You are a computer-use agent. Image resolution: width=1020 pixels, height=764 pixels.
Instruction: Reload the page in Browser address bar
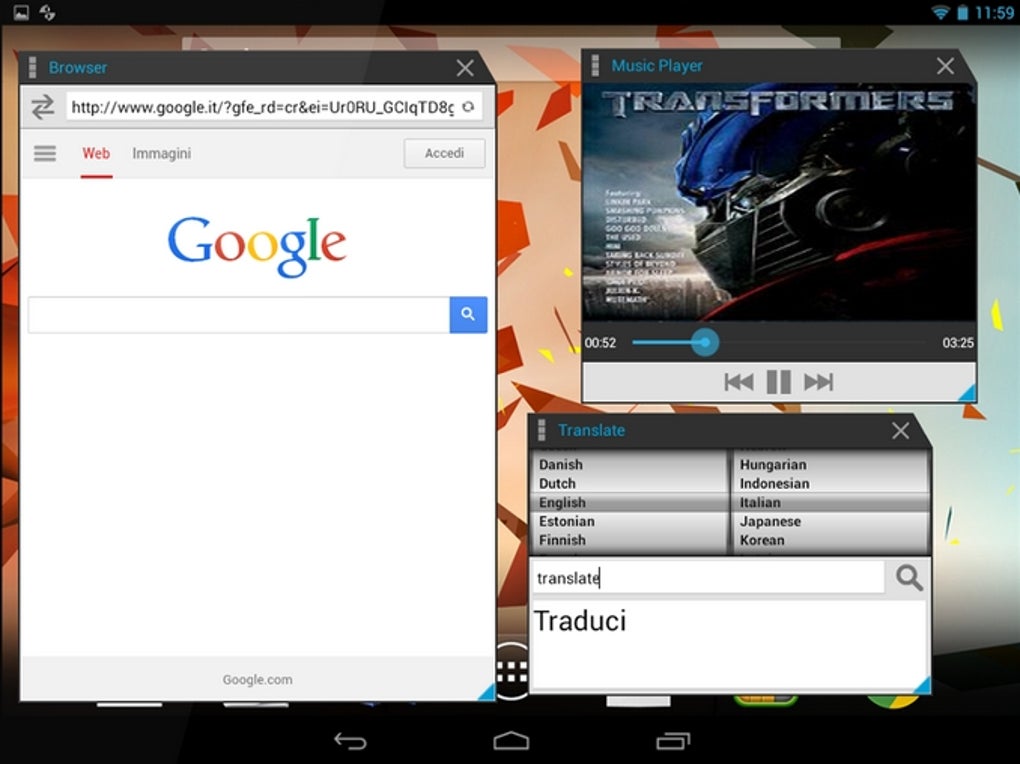[x=468, y=107]
